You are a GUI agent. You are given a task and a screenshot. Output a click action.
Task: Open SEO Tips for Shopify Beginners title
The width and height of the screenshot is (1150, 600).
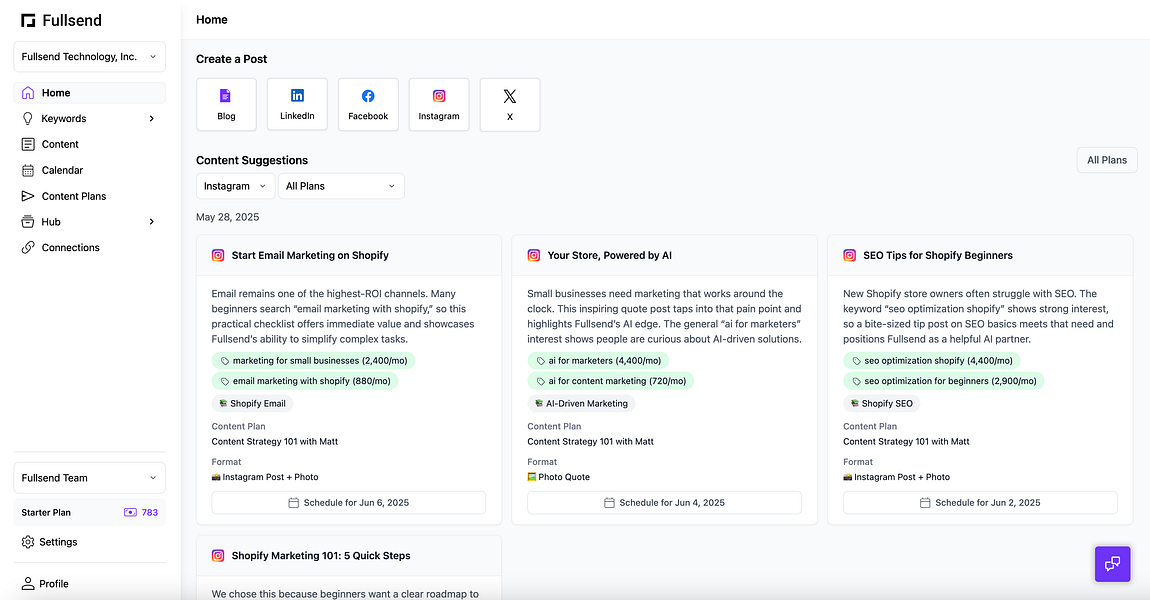(x=938, y=255)
